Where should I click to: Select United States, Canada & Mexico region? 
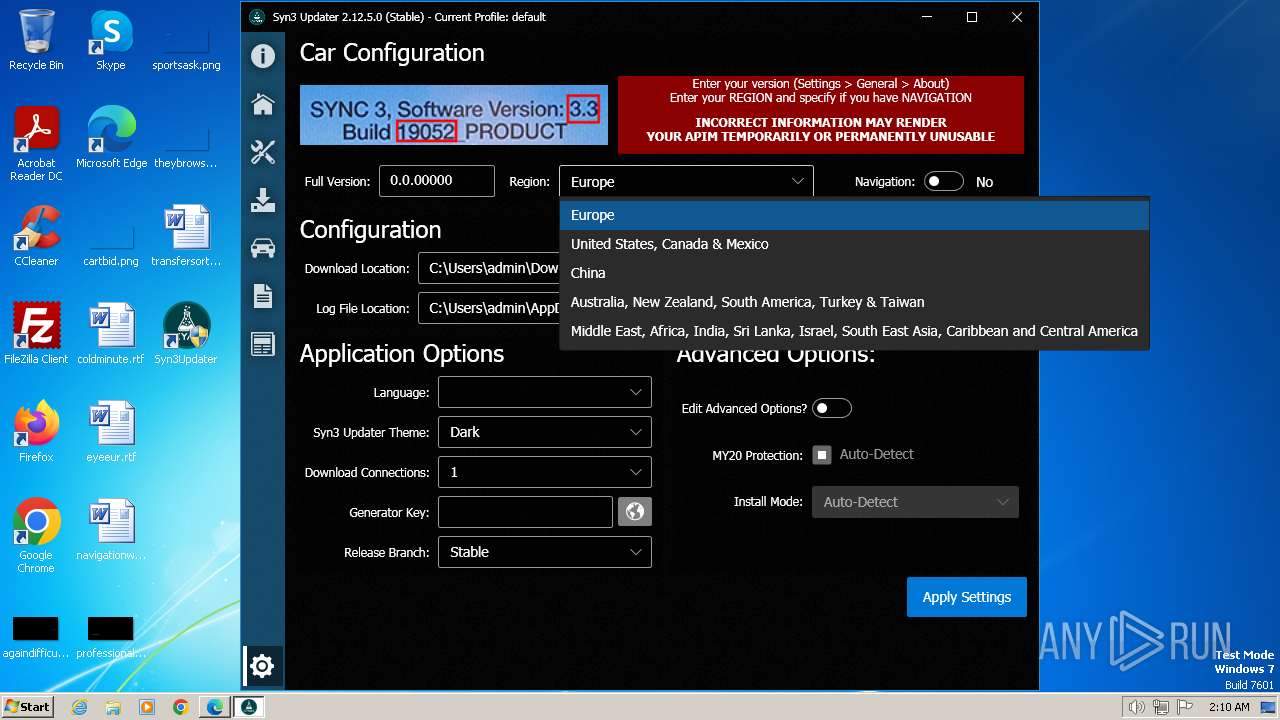(854, 244)
